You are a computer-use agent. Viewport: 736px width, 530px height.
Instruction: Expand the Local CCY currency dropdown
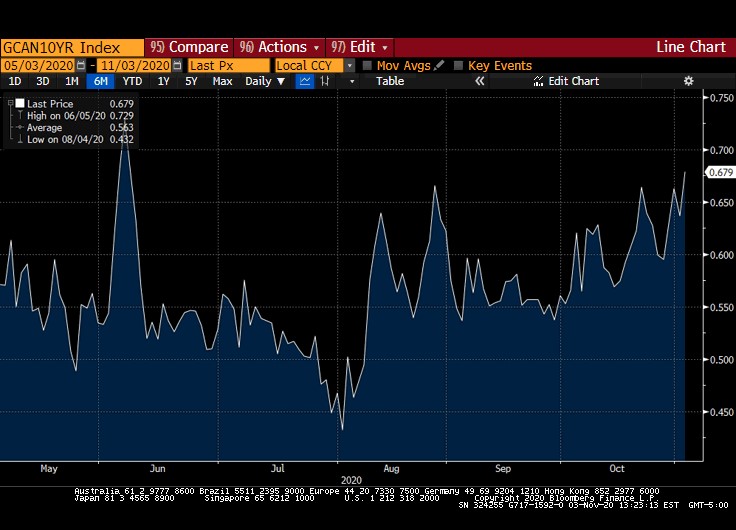tap(350, 65)
